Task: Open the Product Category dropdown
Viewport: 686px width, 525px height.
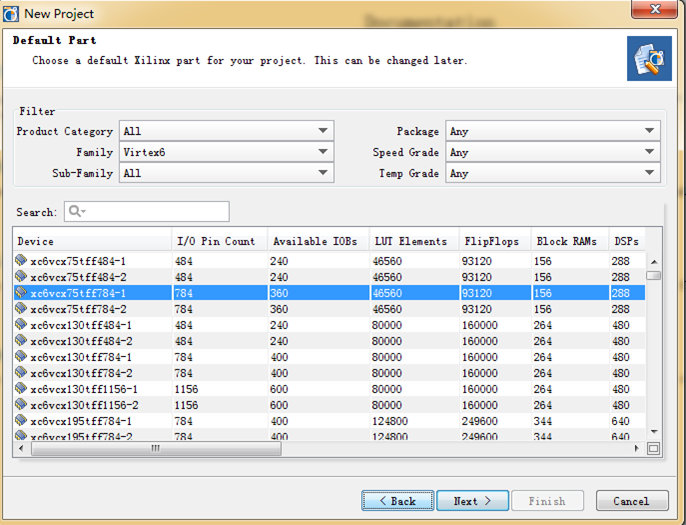Action: click(226, 131)
